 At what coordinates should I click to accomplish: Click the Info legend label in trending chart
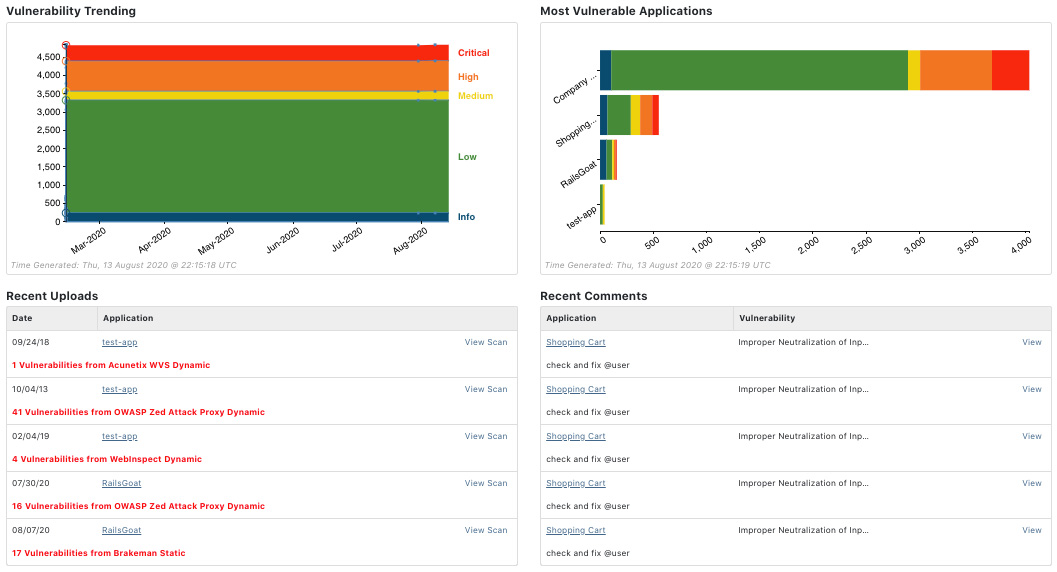coord(466,217)
